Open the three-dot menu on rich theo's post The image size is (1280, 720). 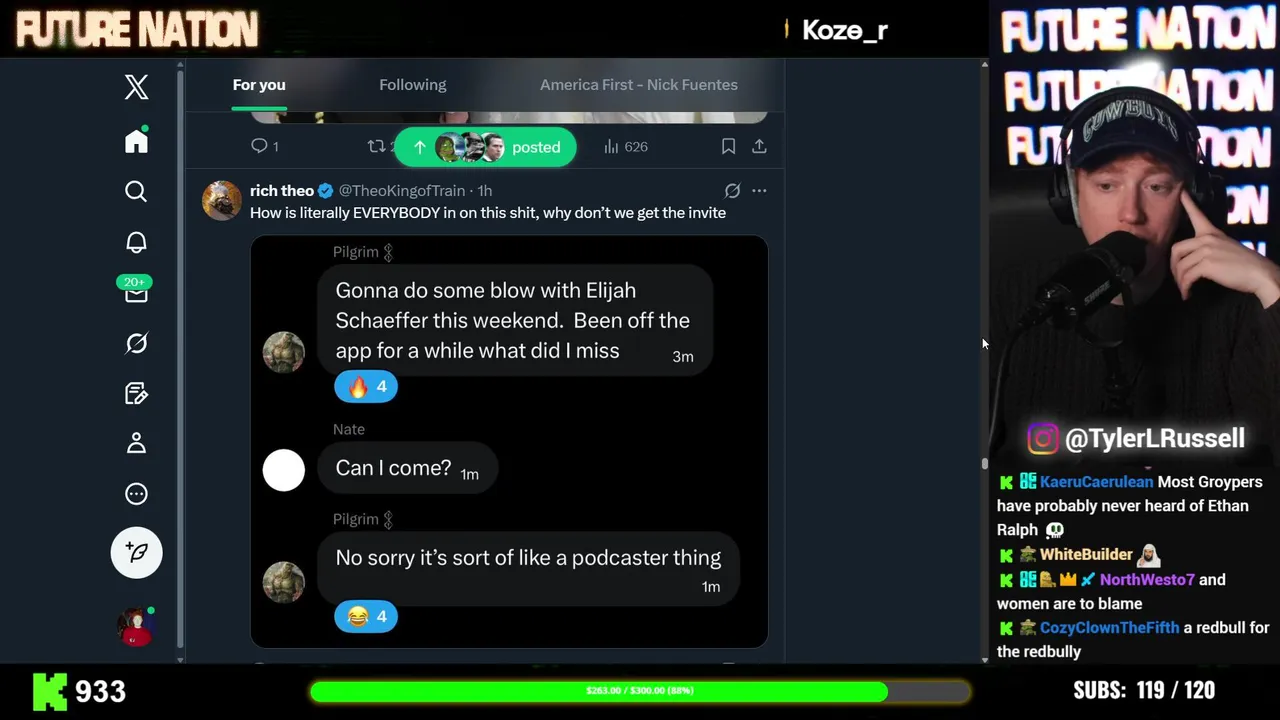click(x=759, y=190)
